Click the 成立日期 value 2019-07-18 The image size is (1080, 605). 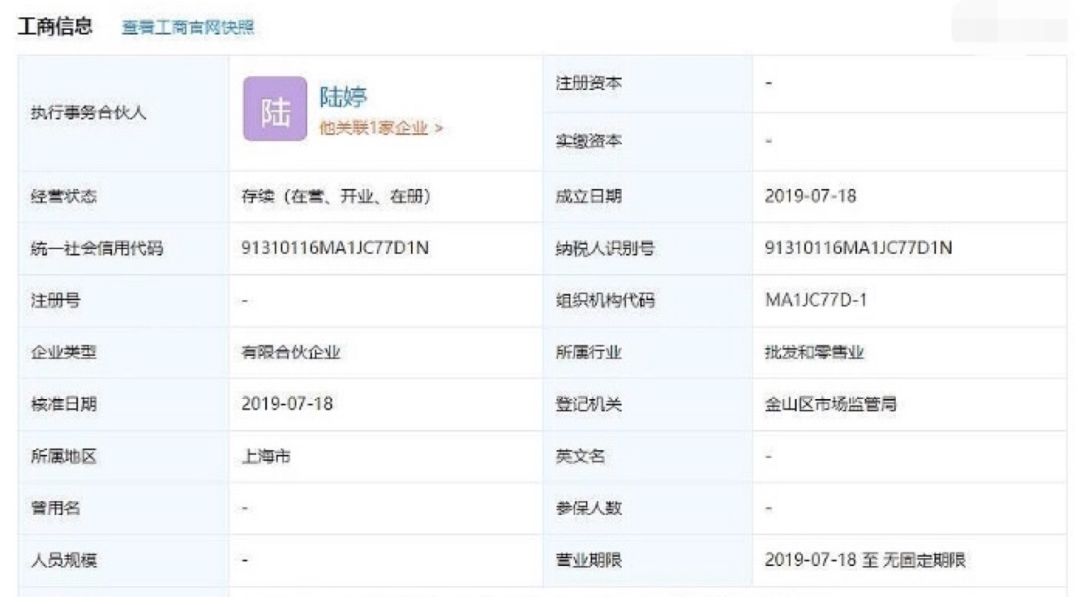[x=810, y=196]
